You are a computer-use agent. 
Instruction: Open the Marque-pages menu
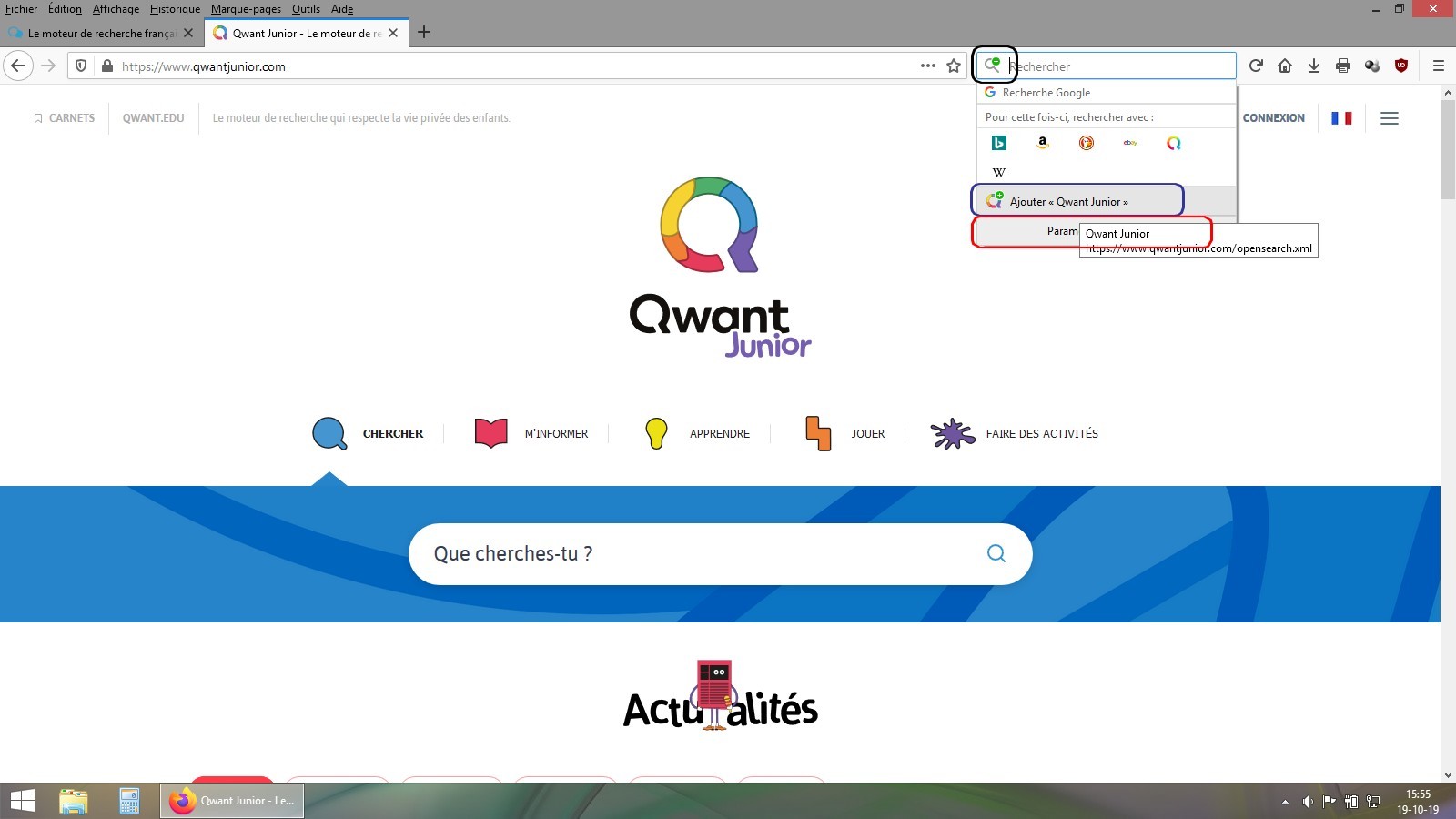(x=246, y=9)
